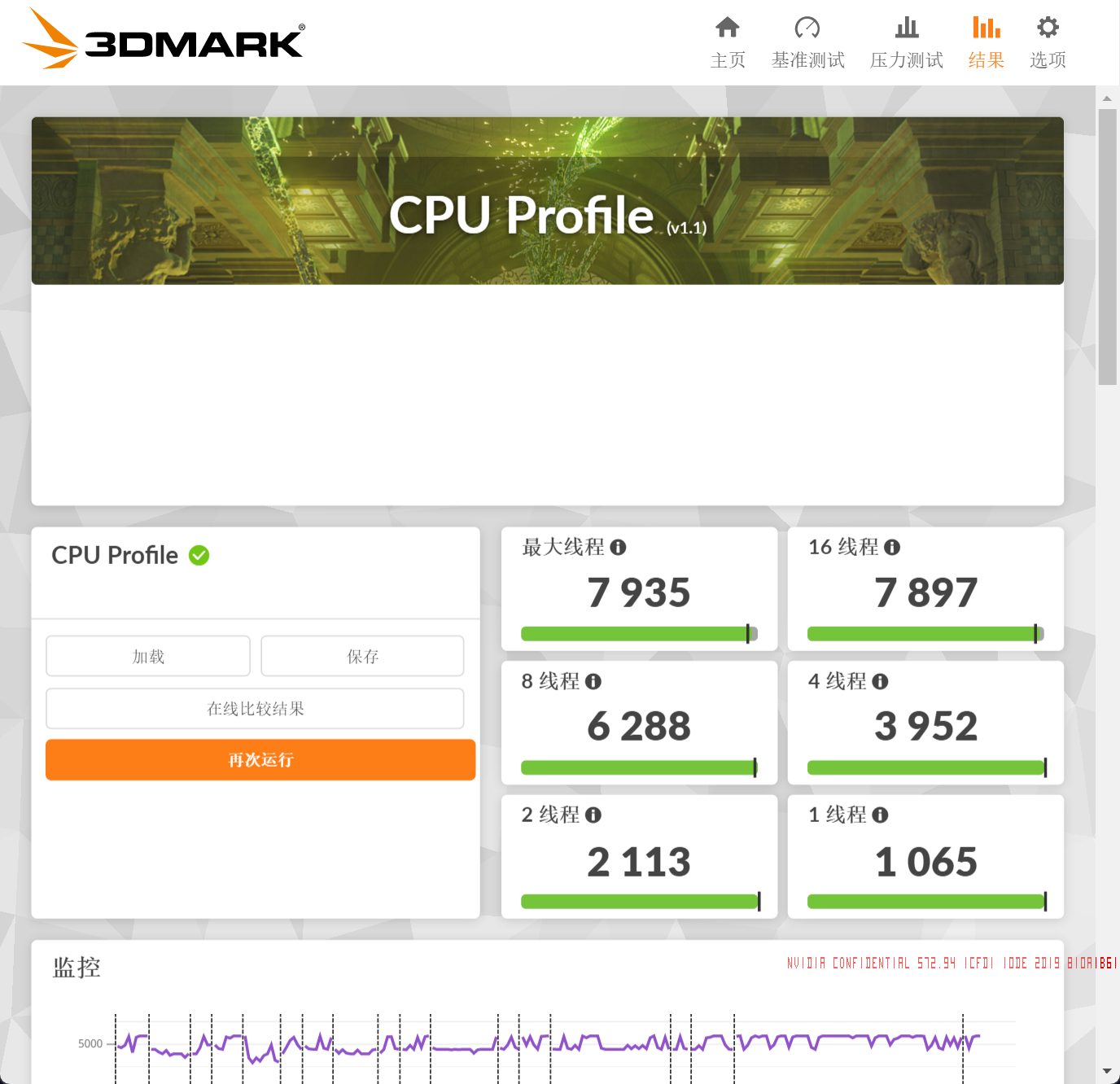The width and height of the screenshot is (1120, 1084).
Task: Click the 最大线程 score bar
Action: pos(639,634)
